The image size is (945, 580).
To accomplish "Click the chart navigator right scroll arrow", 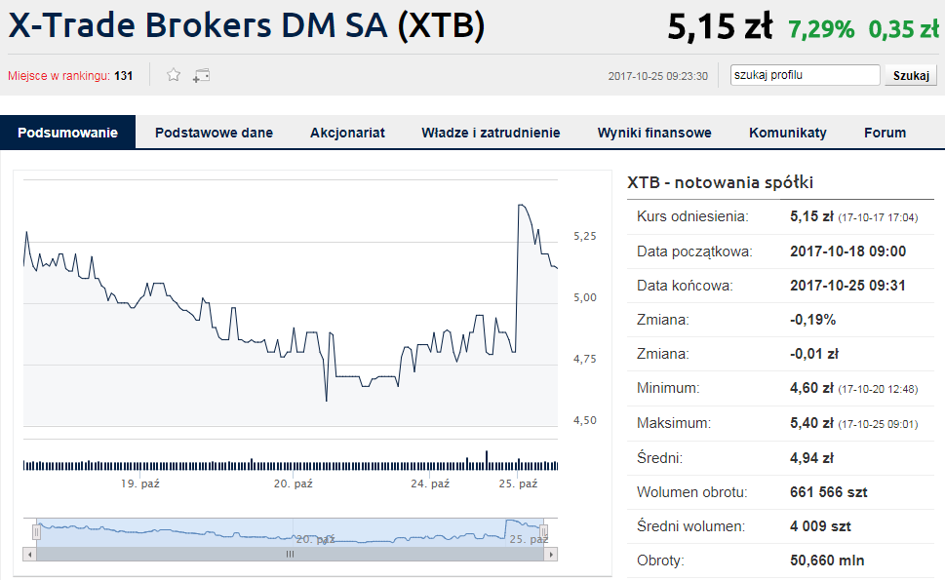I will pos(551,554).
